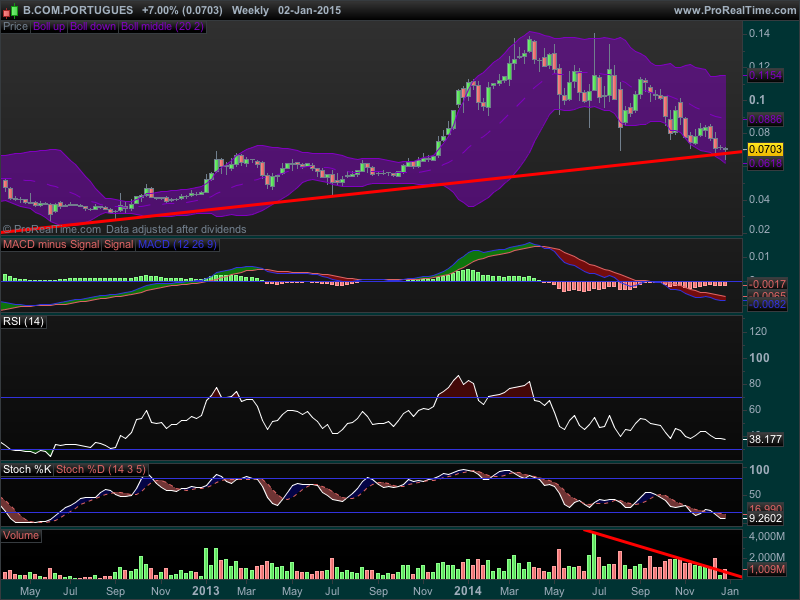Click the Volume panel label
Viewport: 800px width, 600px height.
21,535
